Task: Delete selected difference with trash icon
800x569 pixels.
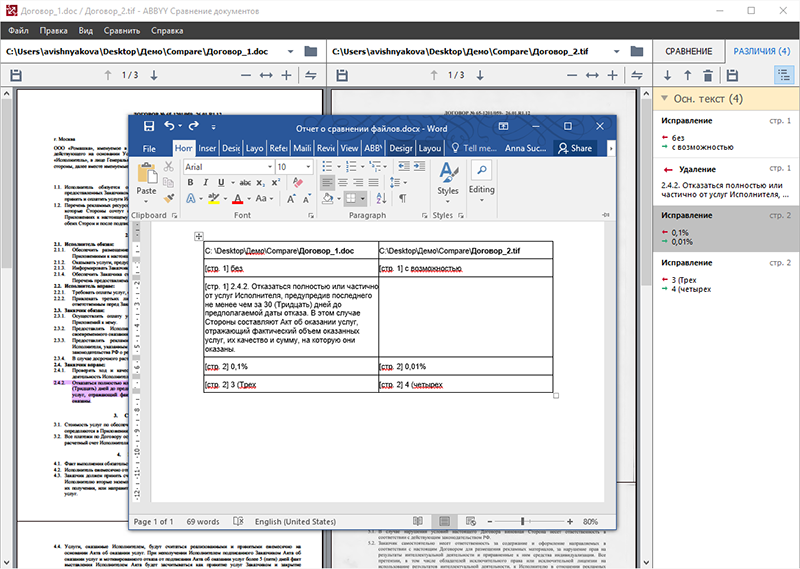Action: [708, 76]
